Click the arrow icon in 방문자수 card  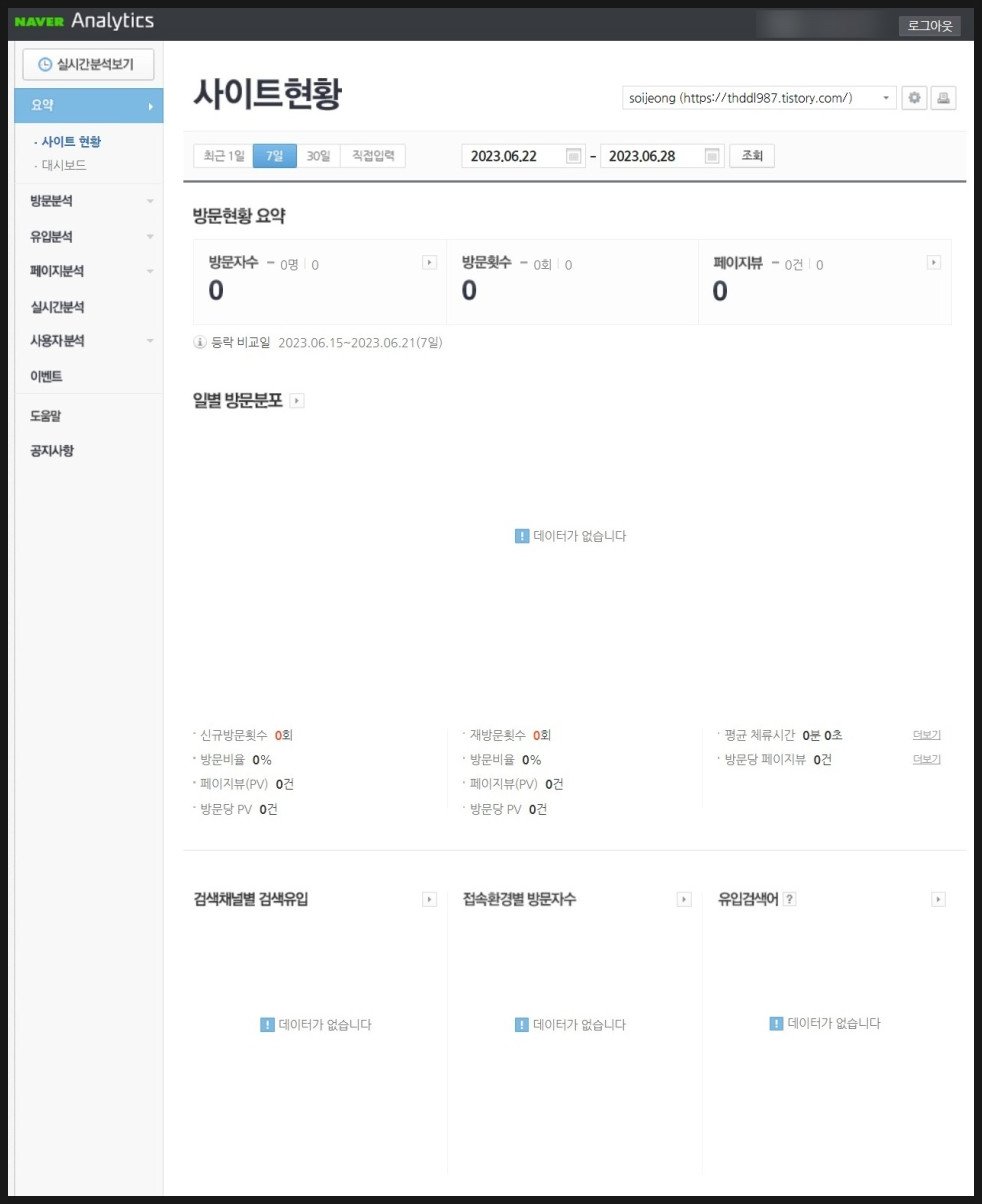click(429, 263)
